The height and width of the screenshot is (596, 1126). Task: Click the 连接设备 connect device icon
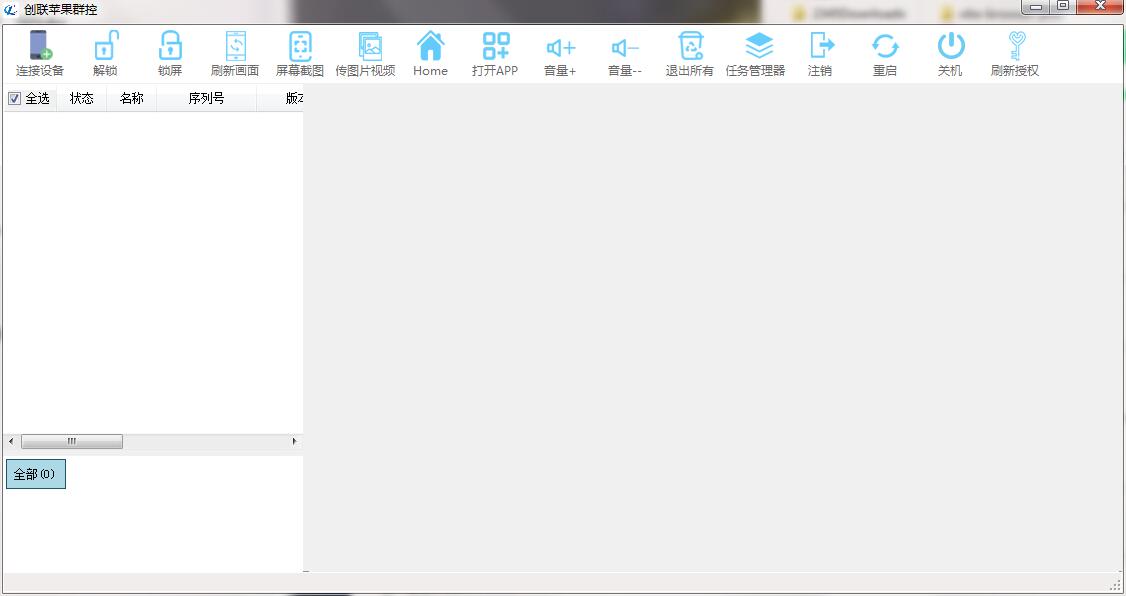pyautogui.click(x=40, y=47)
